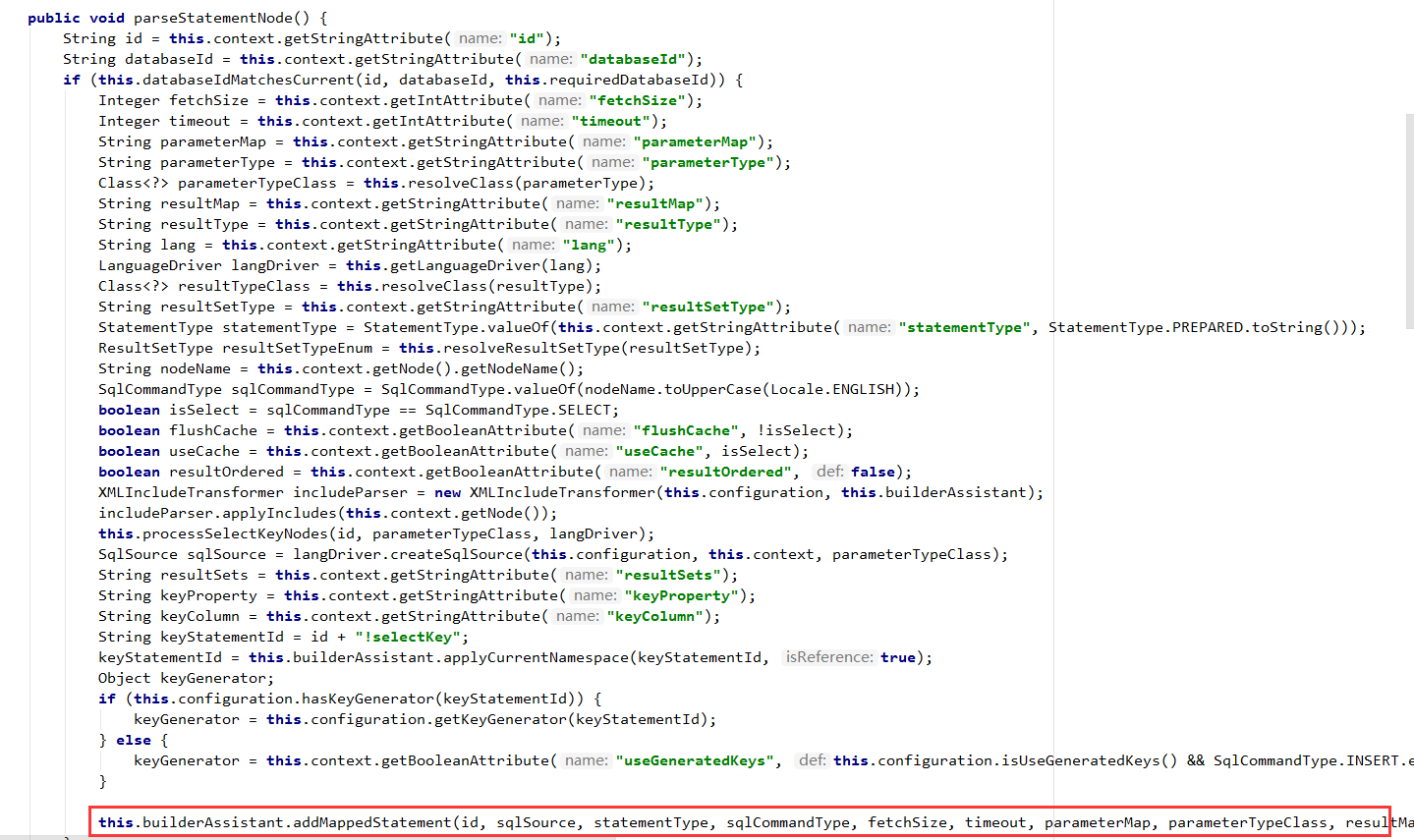This screenshot has width=1414, height=840.
Task: Click the "resultSetType" string literal
Action: pos(708,307)
